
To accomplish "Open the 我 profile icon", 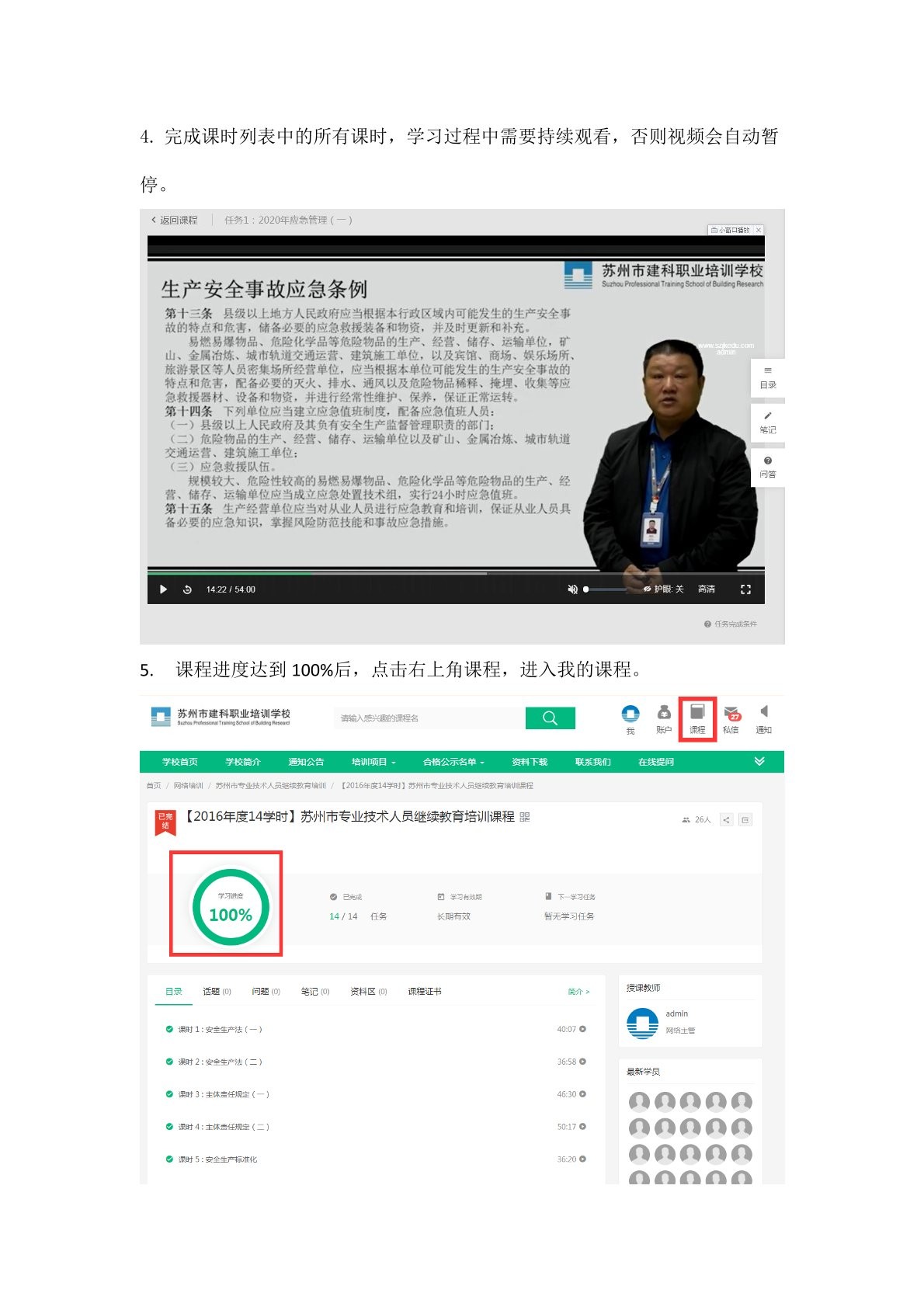I will [630, 719].
